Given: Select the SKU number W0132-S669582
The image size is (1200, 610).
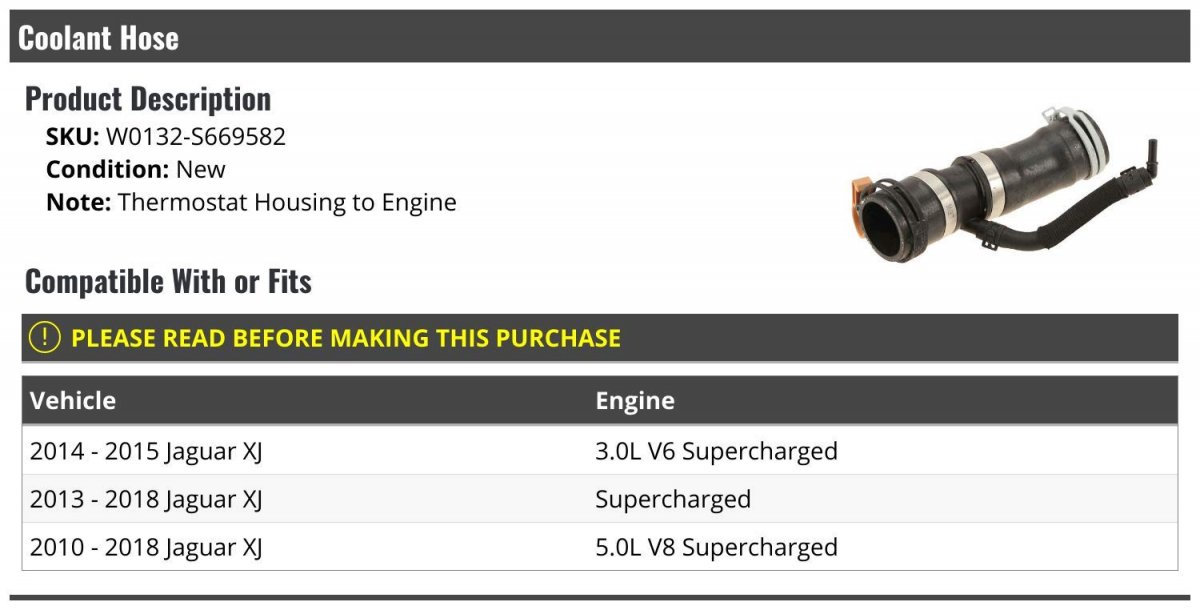Looking at the screenshot, I should 196,137.
